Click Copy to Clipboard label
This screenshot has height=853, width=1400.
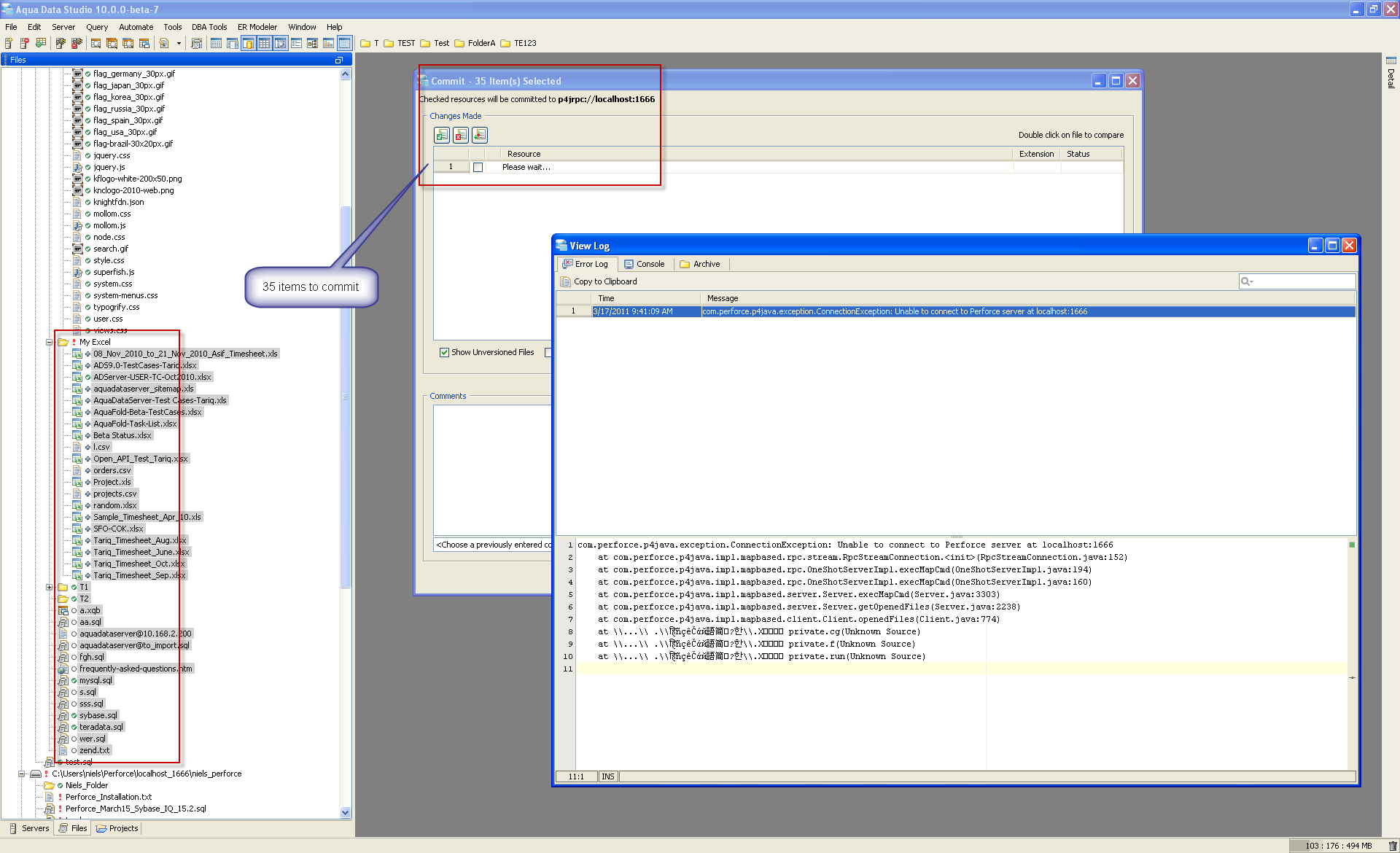click(605, 281)
